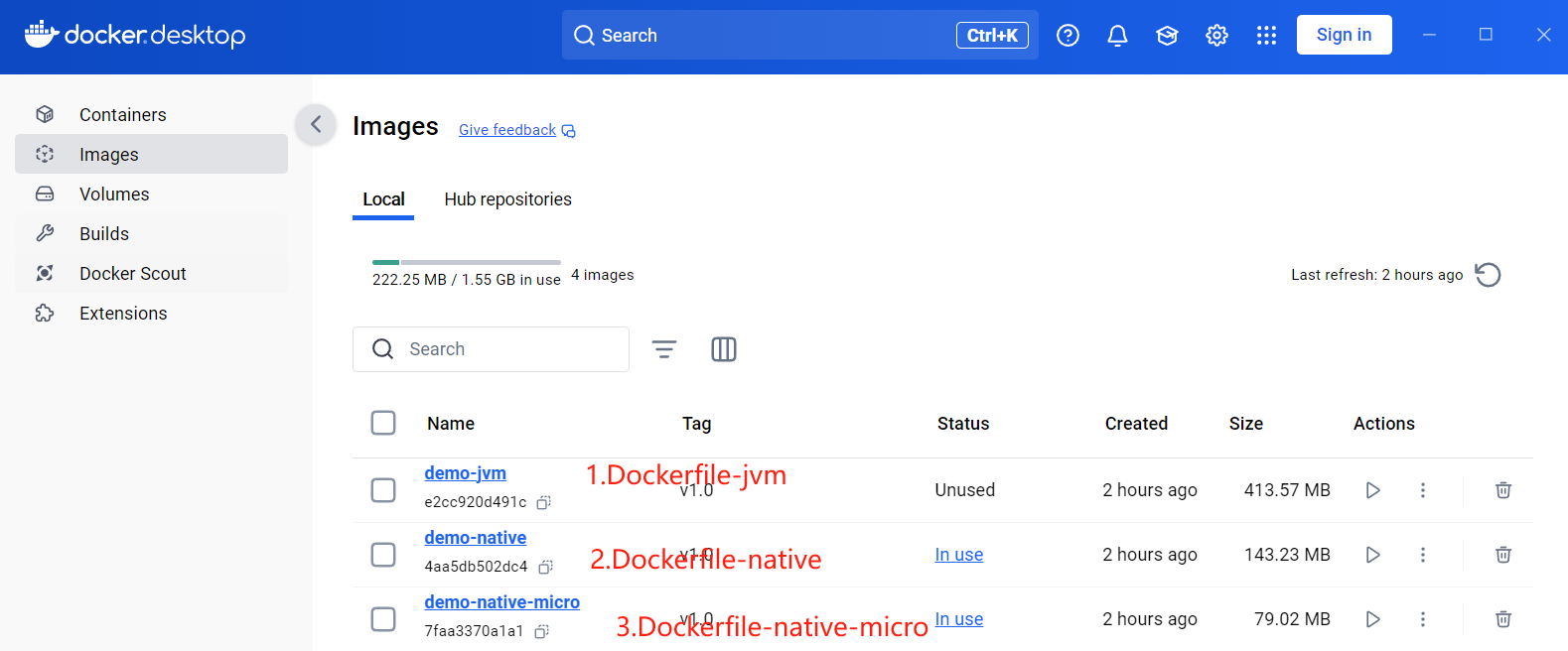Run the demo-native-micro image
This screenshot has height=651, width=1568.
point(1373,619)
